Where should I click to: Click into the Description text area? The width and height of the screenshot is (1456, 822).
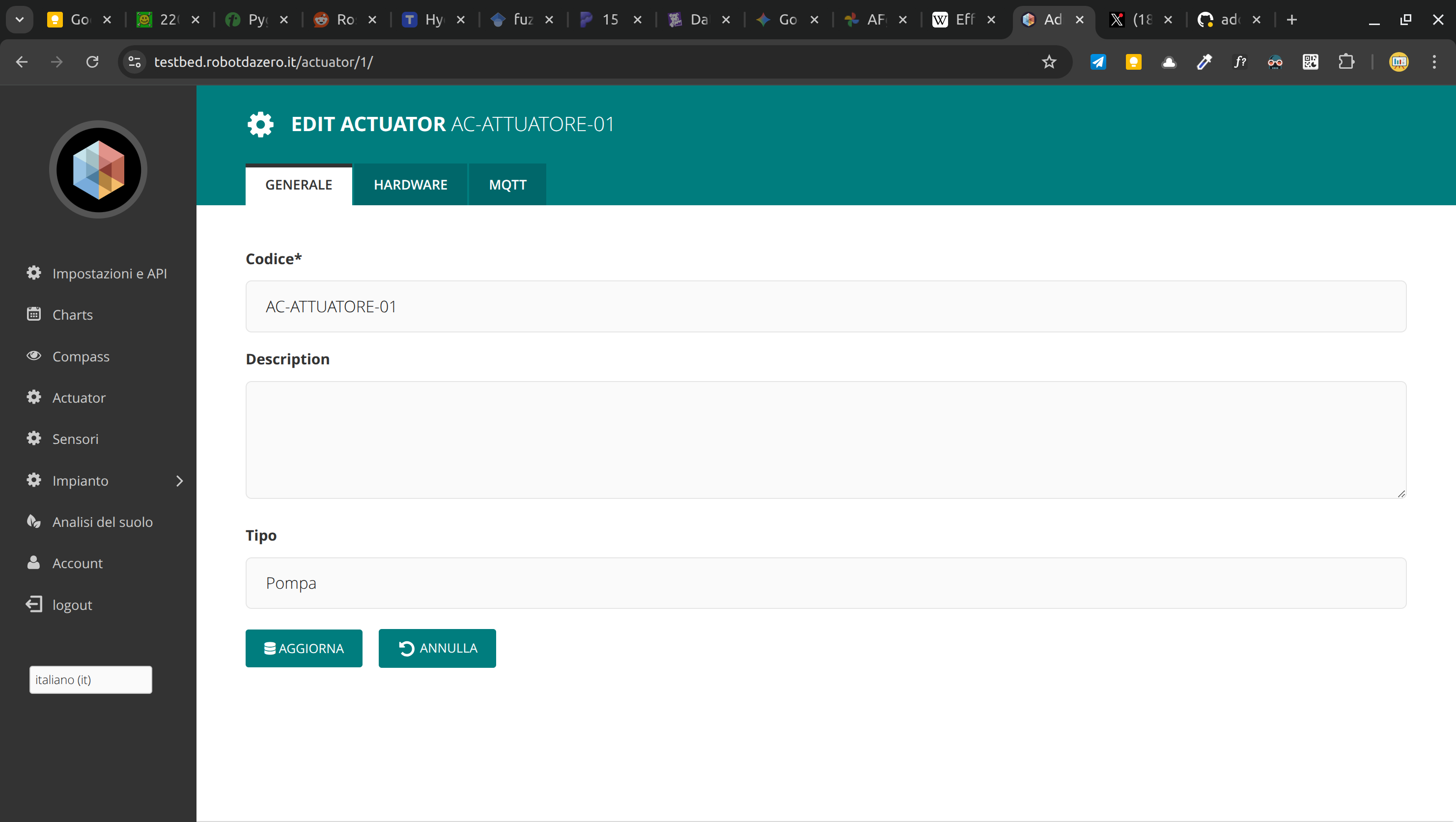pyautogui.click(x=825, y=439)
